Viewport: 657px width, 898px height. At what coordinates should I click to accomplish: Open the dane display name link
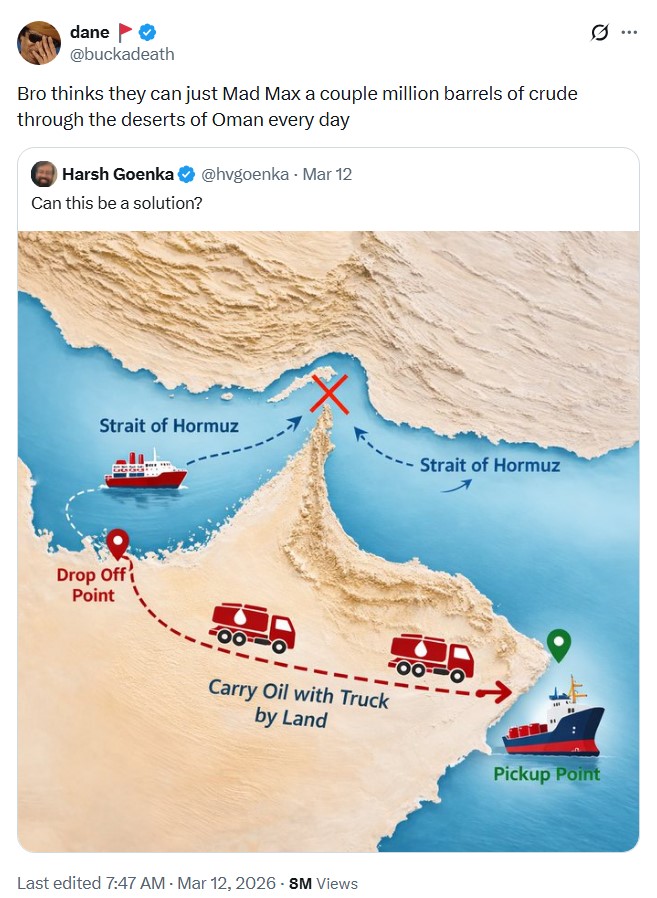point(89,33)
